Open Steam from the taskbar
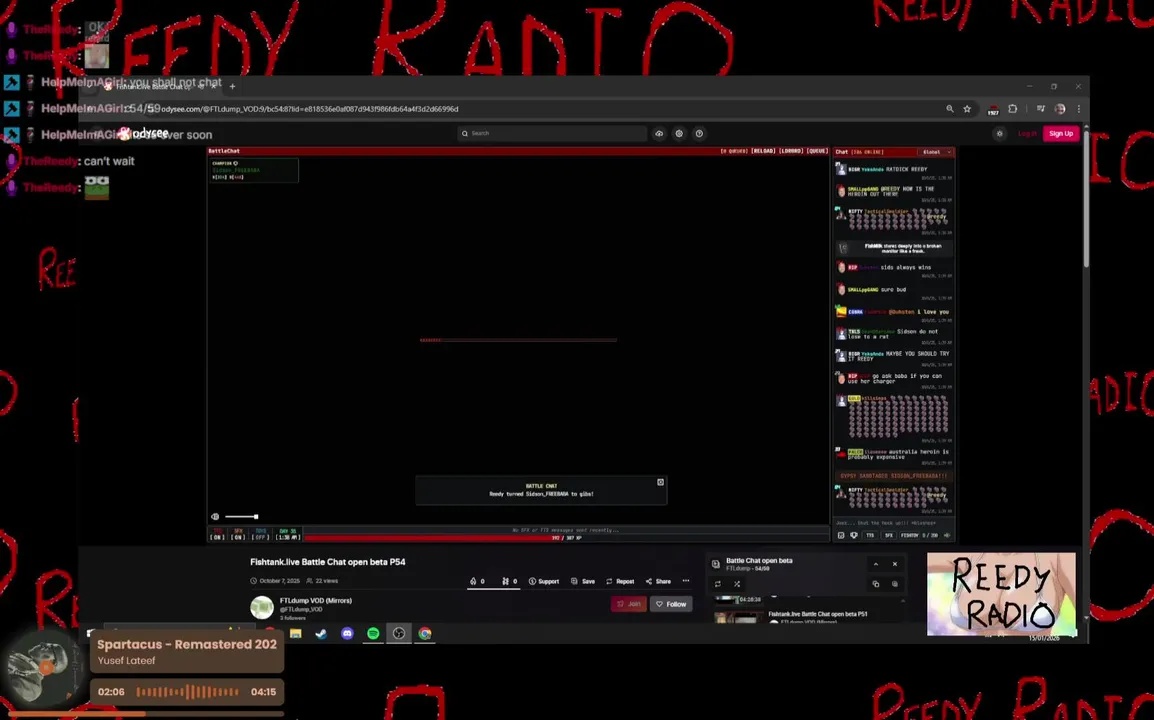The height and width of the screenshot is (720, 1154). click(322, 633)
